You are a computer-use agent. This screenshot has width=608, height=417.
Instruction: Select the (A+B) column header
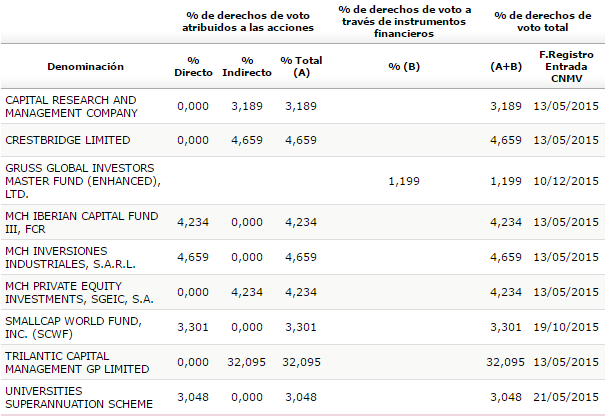505,67
